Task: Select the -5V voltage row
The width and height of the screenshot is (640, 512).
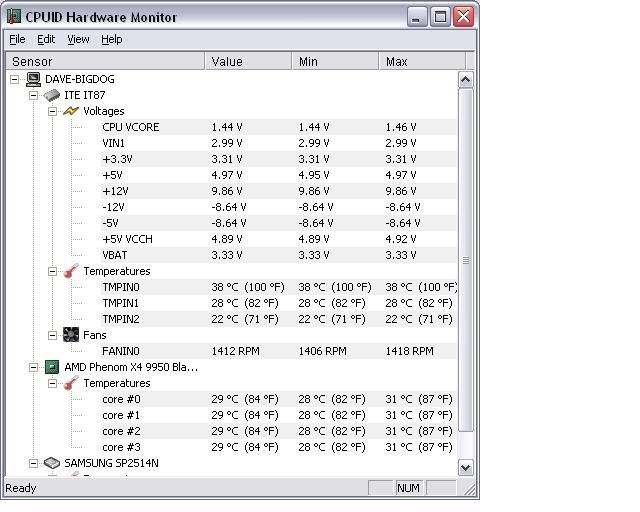Action: point(279,223)
